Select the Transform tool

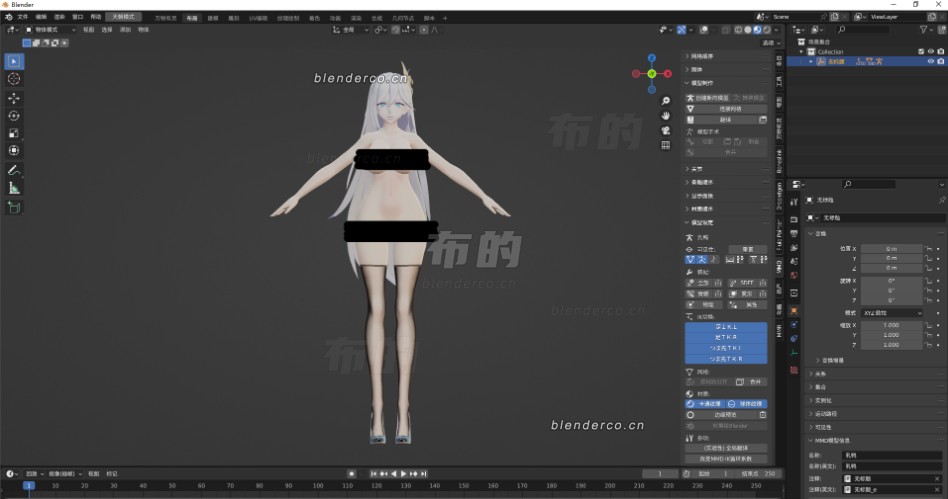[14, 151]
